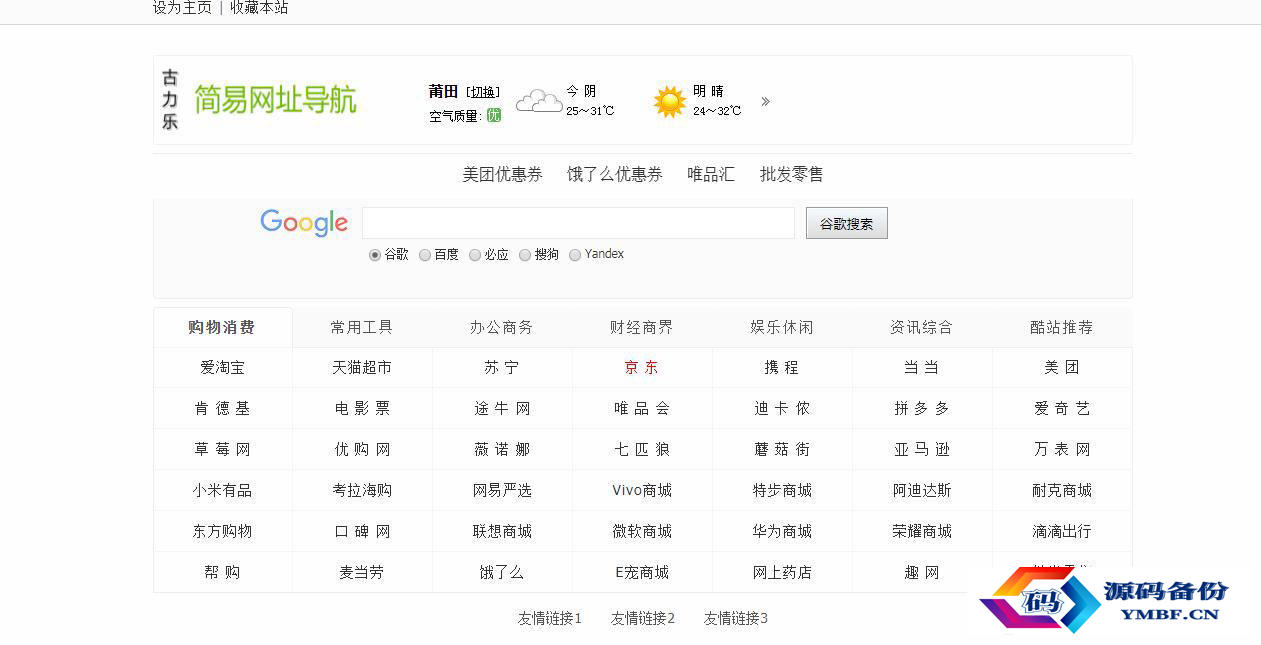Image resolution: width=1261 pixels, height=645 pixels.
Task: Click the 途牛网 link
Action: coord(502,409)
